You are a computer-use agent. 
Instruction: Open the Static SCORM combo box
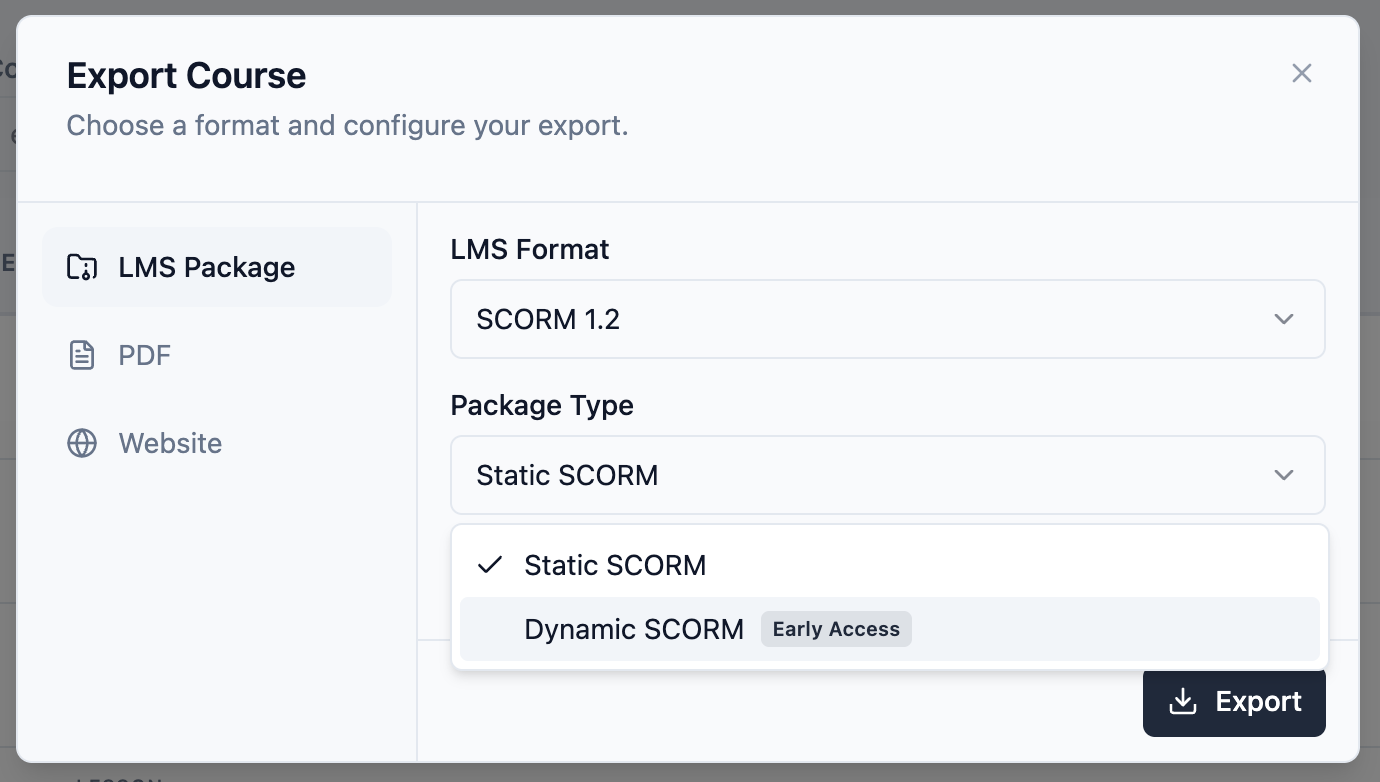tap(888, 475)
